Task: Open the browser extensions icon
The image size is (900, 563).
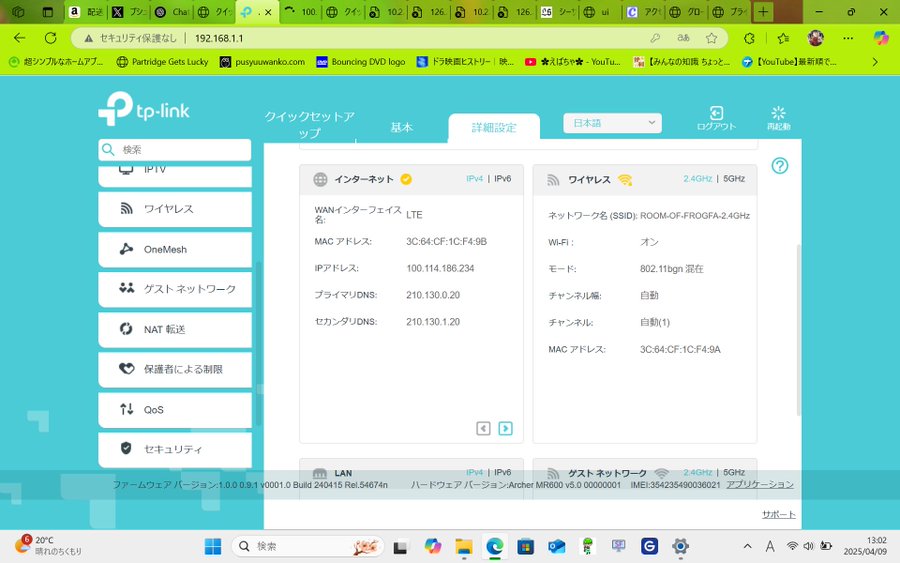Action: pyautogui.click(x=749, y=38)
